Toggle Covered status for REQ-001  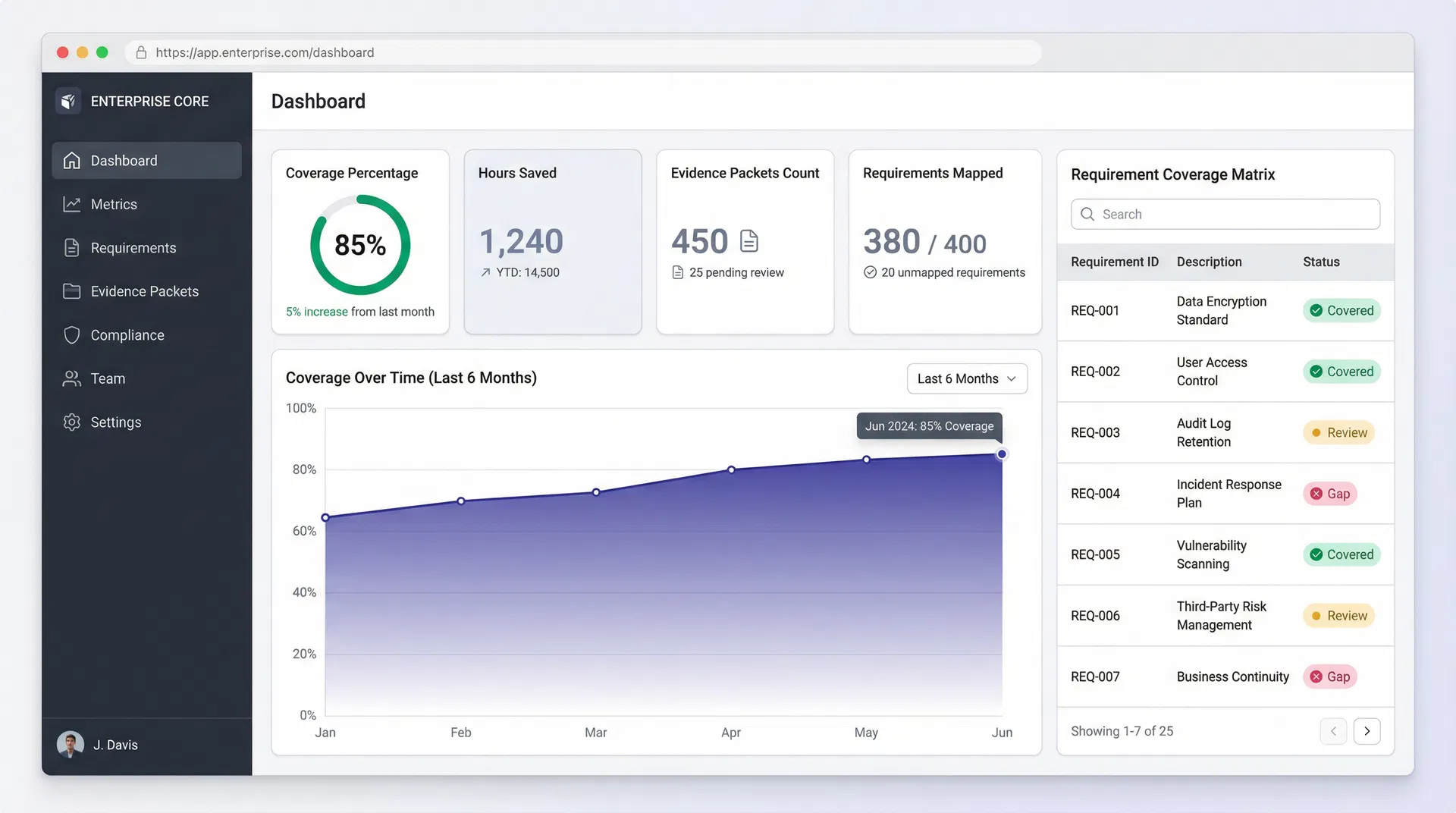coord(1341,311)
